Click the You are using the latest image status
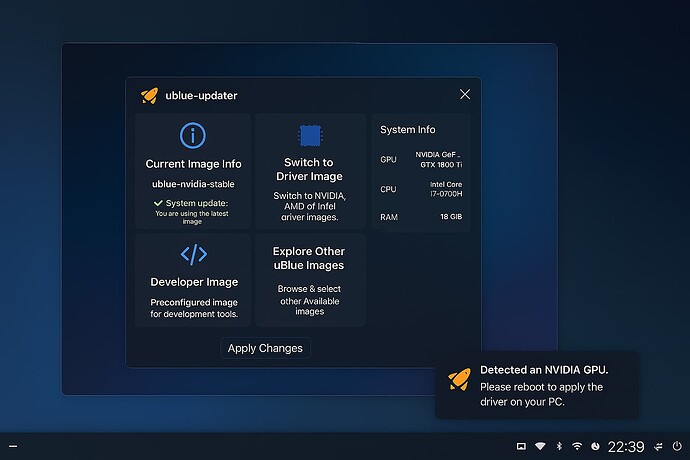Image resolution: width=690 pixels, height=460 pixels. click(x=192, y=217)
